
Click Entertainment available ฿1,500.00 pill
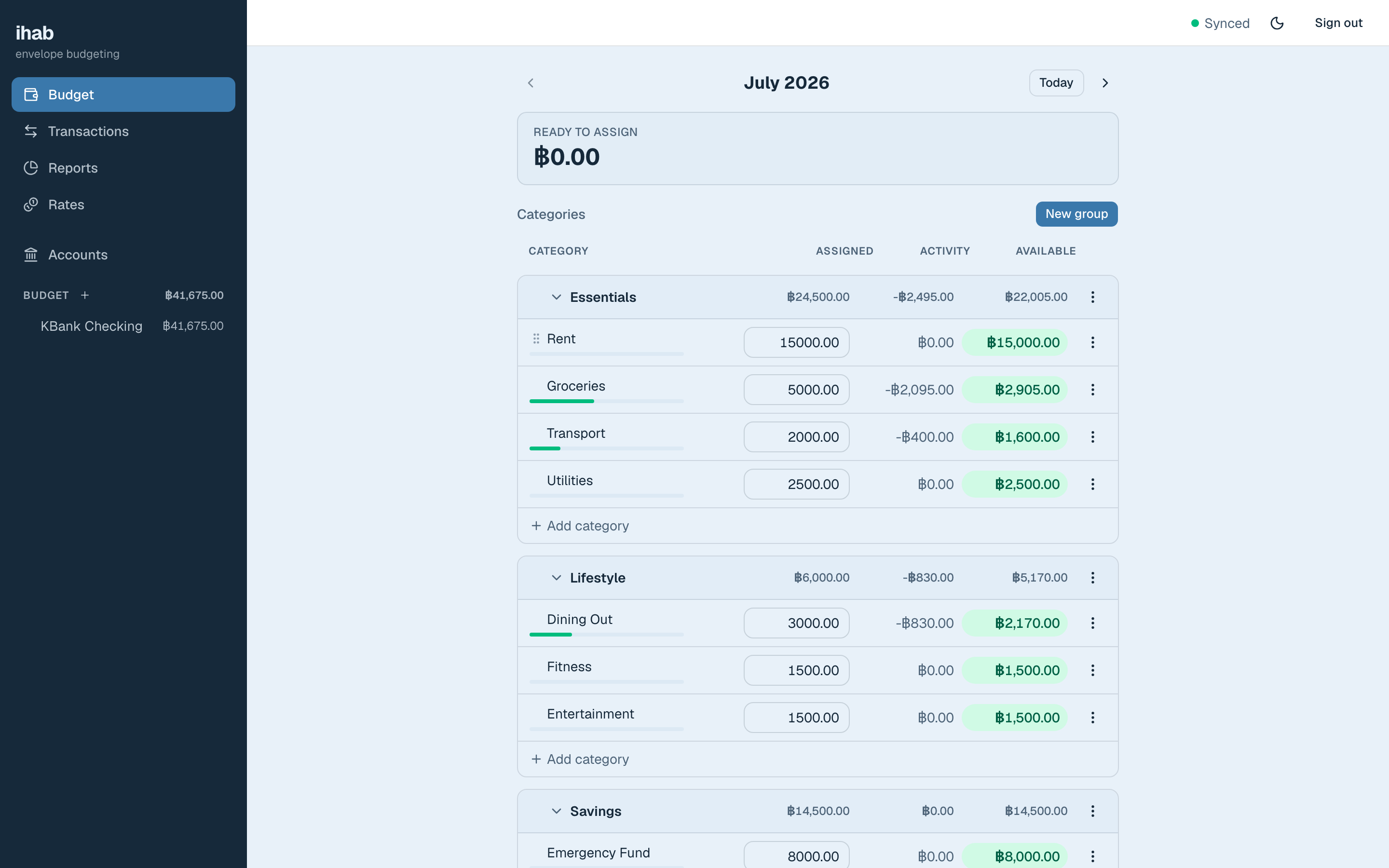click(x=1015, y=718)
